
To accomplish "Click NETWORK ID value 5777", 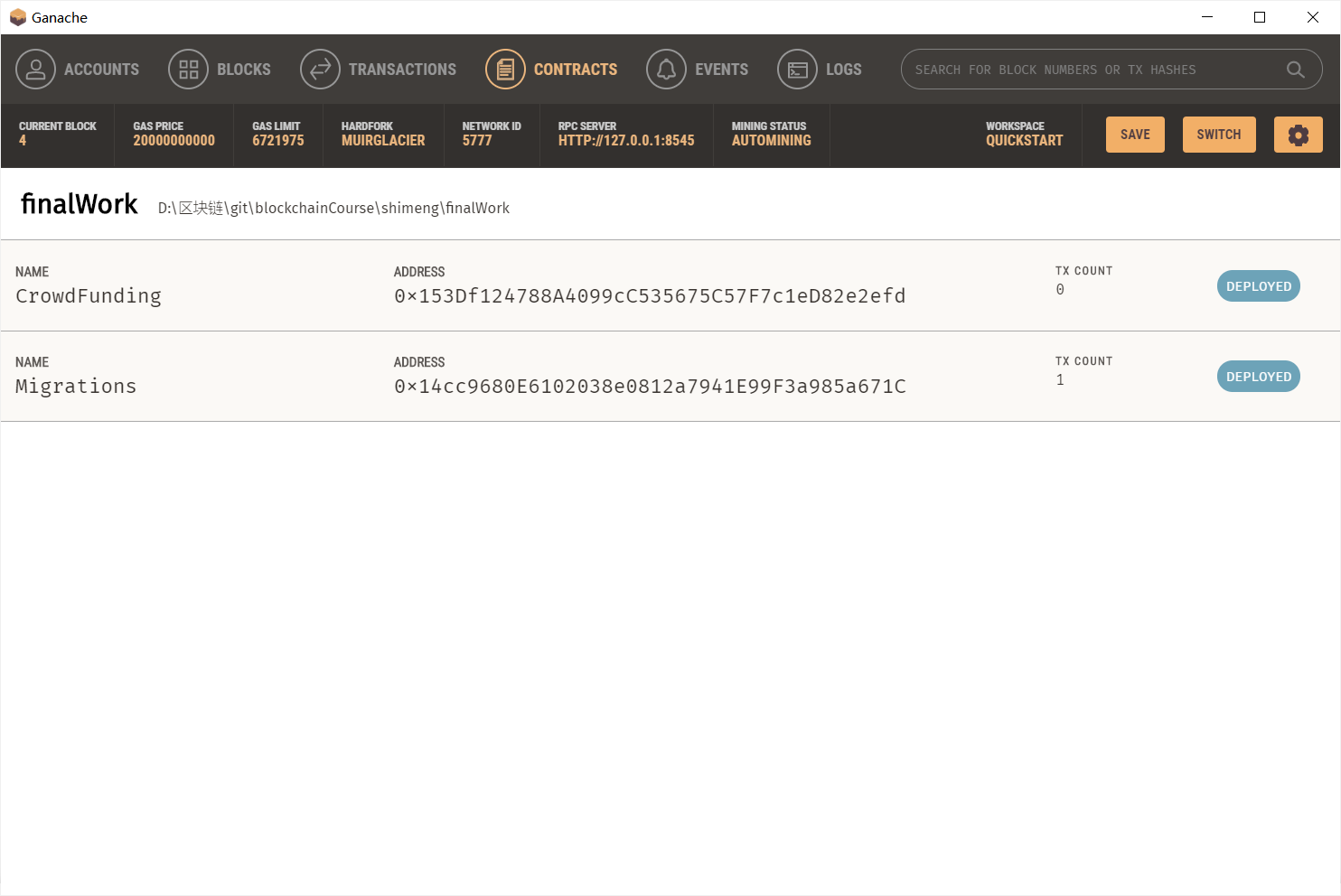I will point(477,141).
